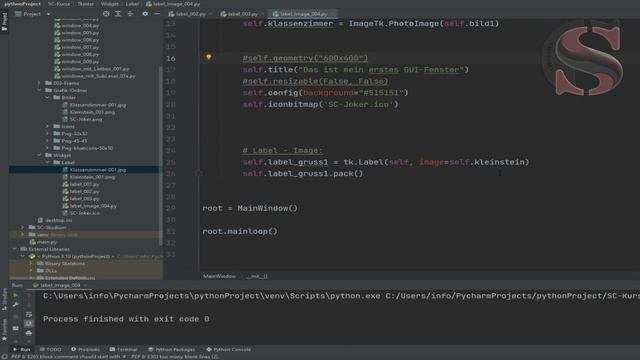
Task: Click __init__ editor breadcrumb
Action: pos(257,276)
